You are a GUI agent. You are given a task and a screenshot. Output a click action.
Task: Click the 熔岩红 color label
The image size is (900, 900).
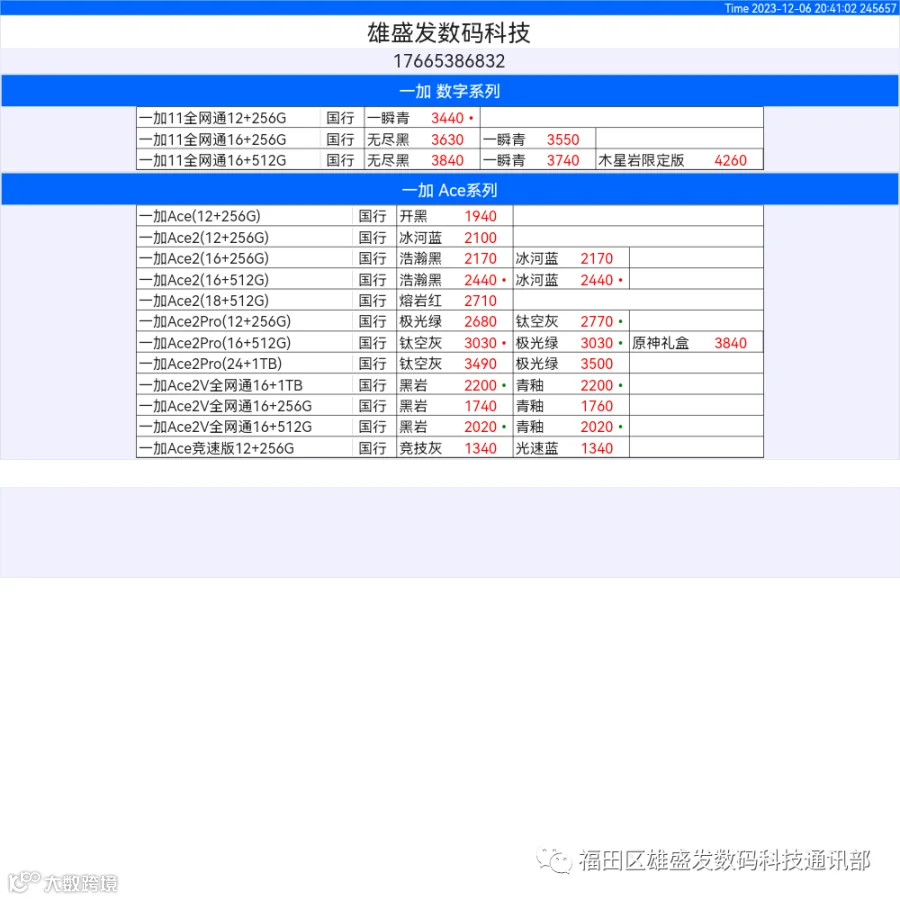pos(421,301)
